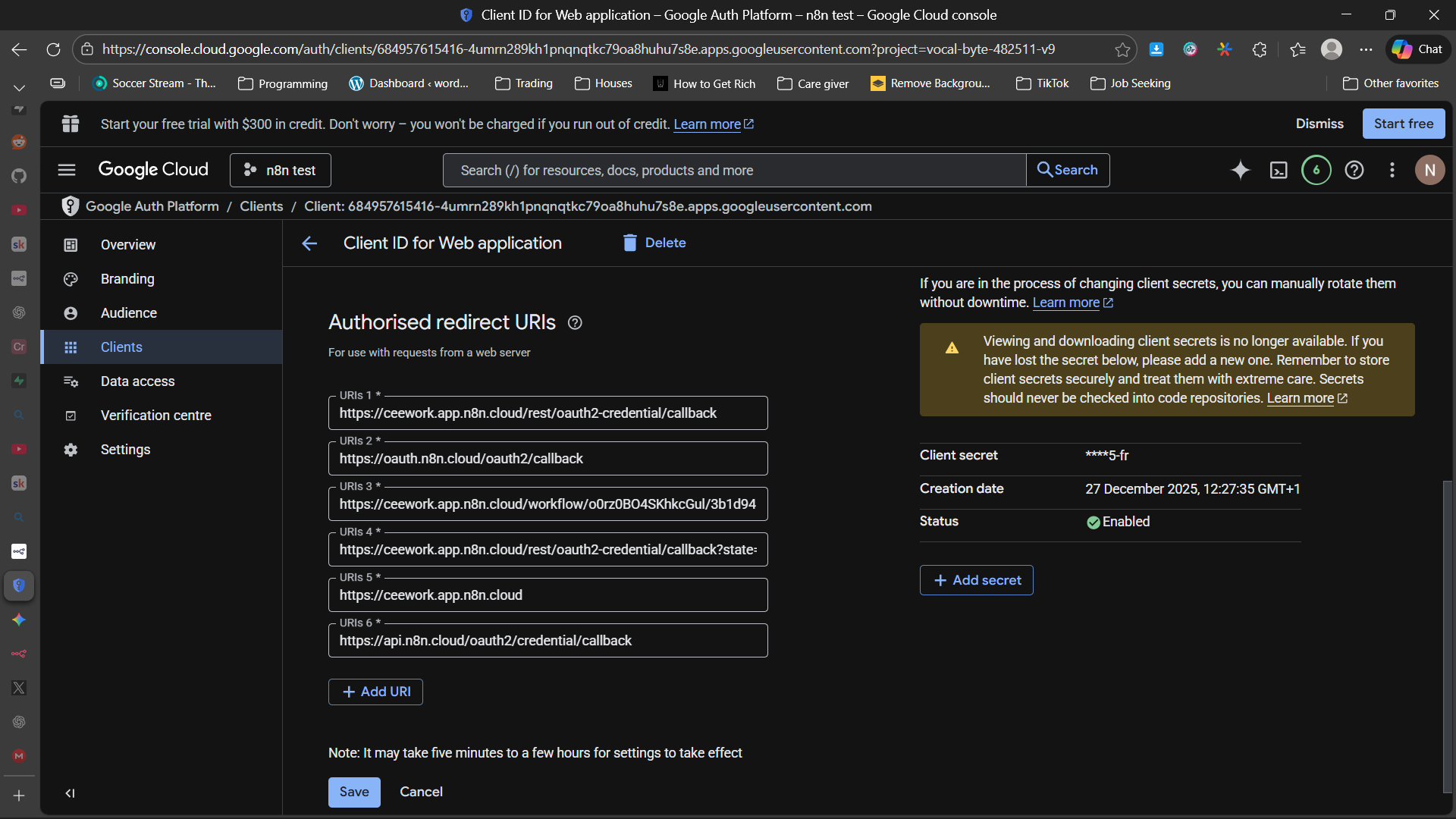The height and width of the screenshot is (819, 1456).
Task: Open the n8n test project picker
Action: coord(281,171)
